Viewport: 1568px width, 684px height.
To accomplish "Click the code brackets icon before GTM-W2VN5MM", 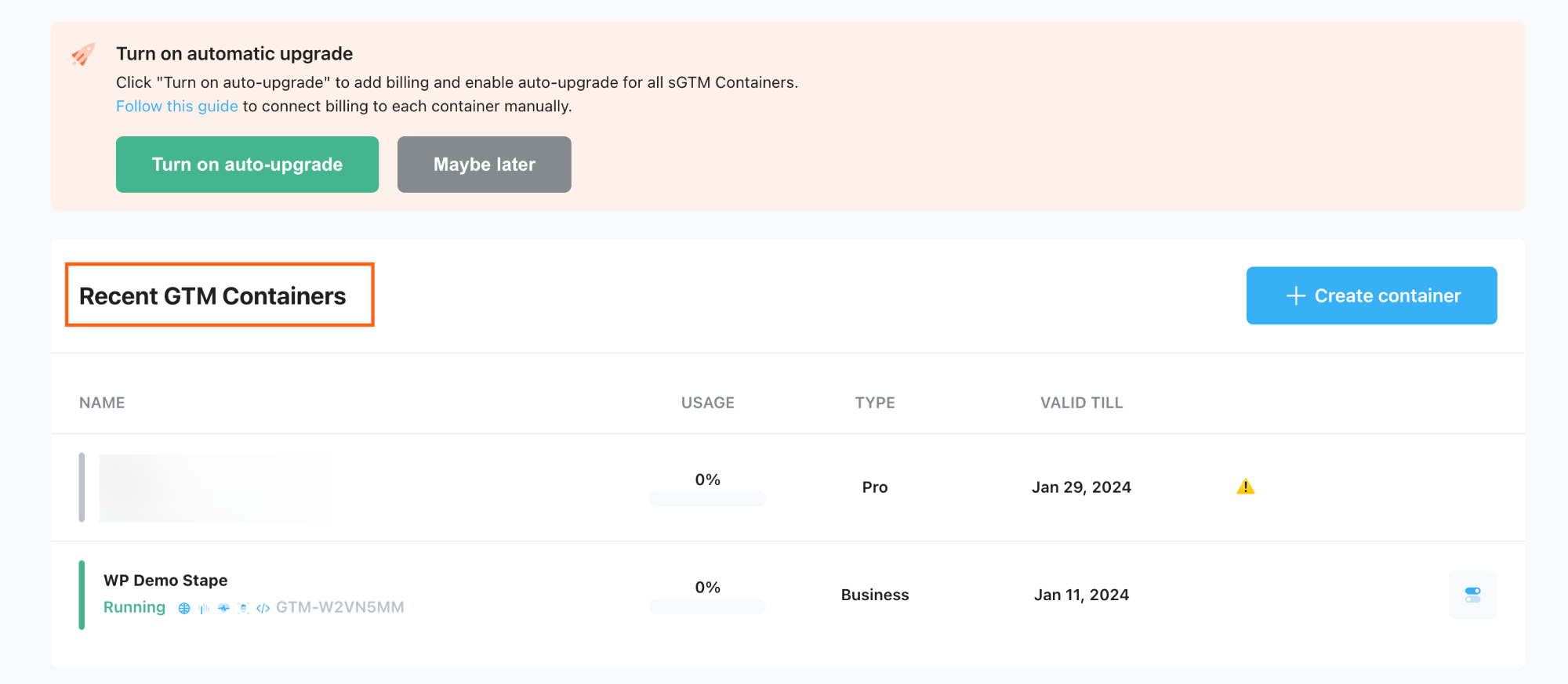I will tap(263, 608).
